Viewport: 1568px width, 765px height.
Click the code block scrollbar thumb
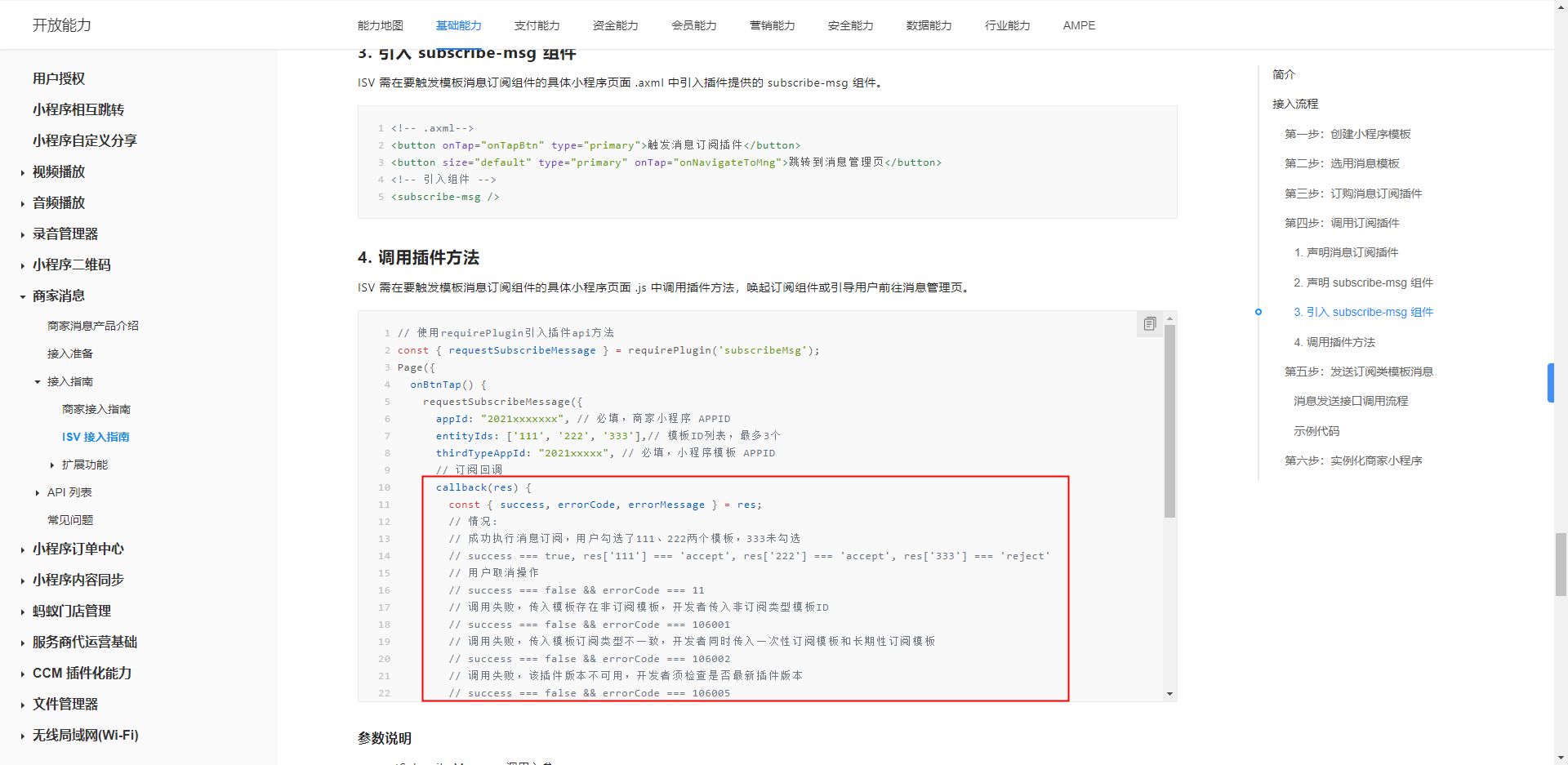pos(1169,421)
